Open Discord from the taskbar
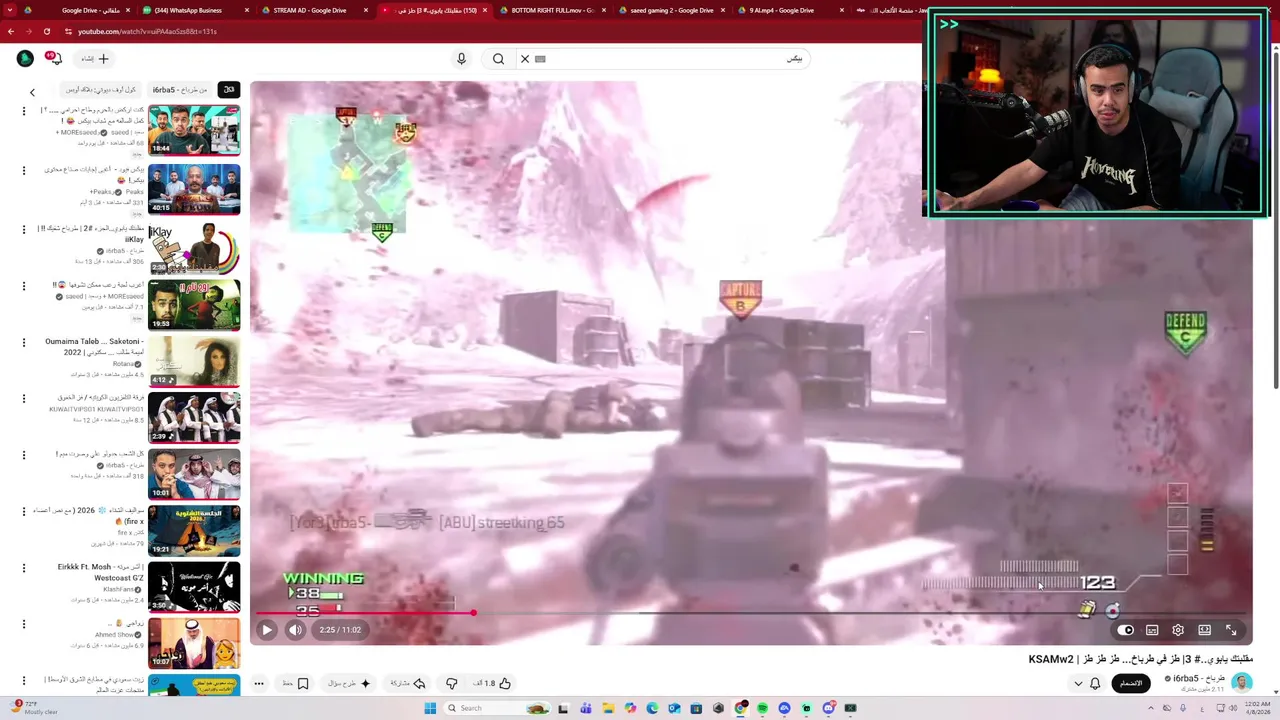 (828, 708)
